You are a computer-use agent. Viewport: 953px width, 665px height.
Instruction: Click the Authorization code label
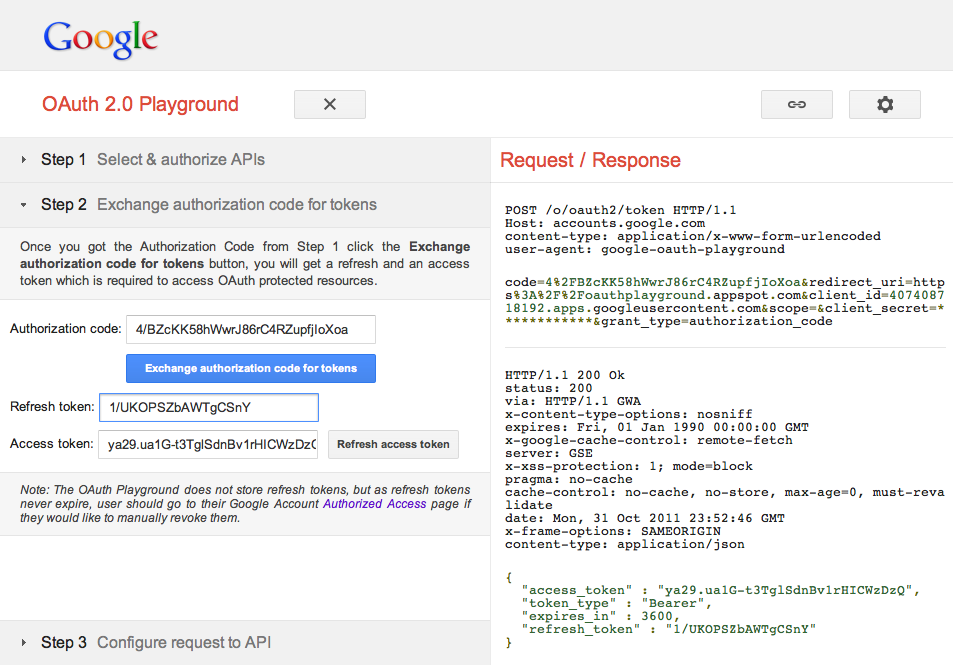click(x=66, y=329)
